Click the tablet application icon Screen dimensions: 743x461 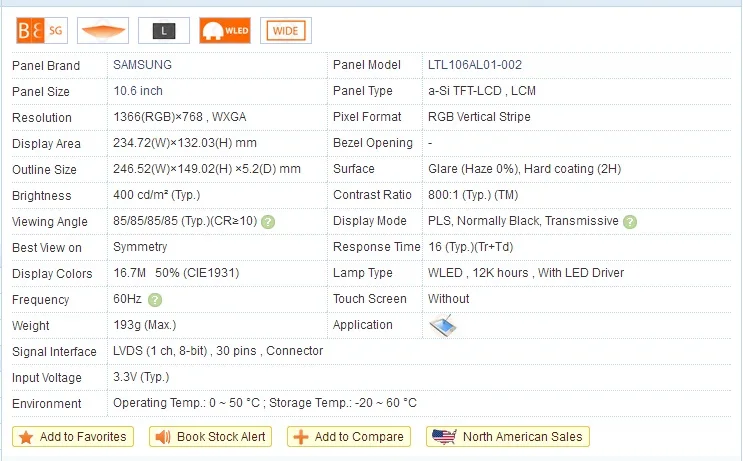[x=443, y=325]
